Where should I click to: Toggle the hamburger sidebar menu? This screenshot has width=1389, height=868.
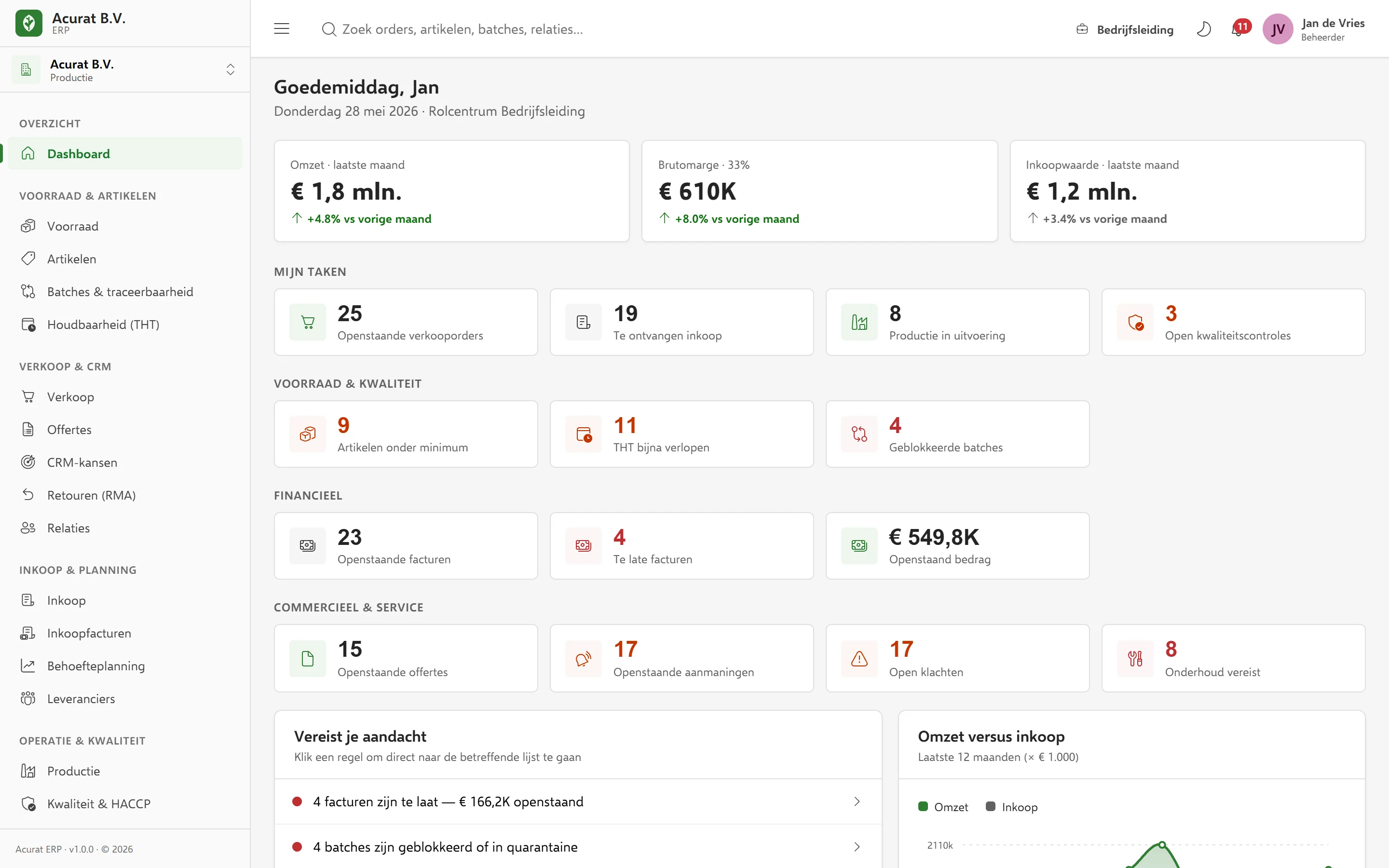tap(281, 29)
